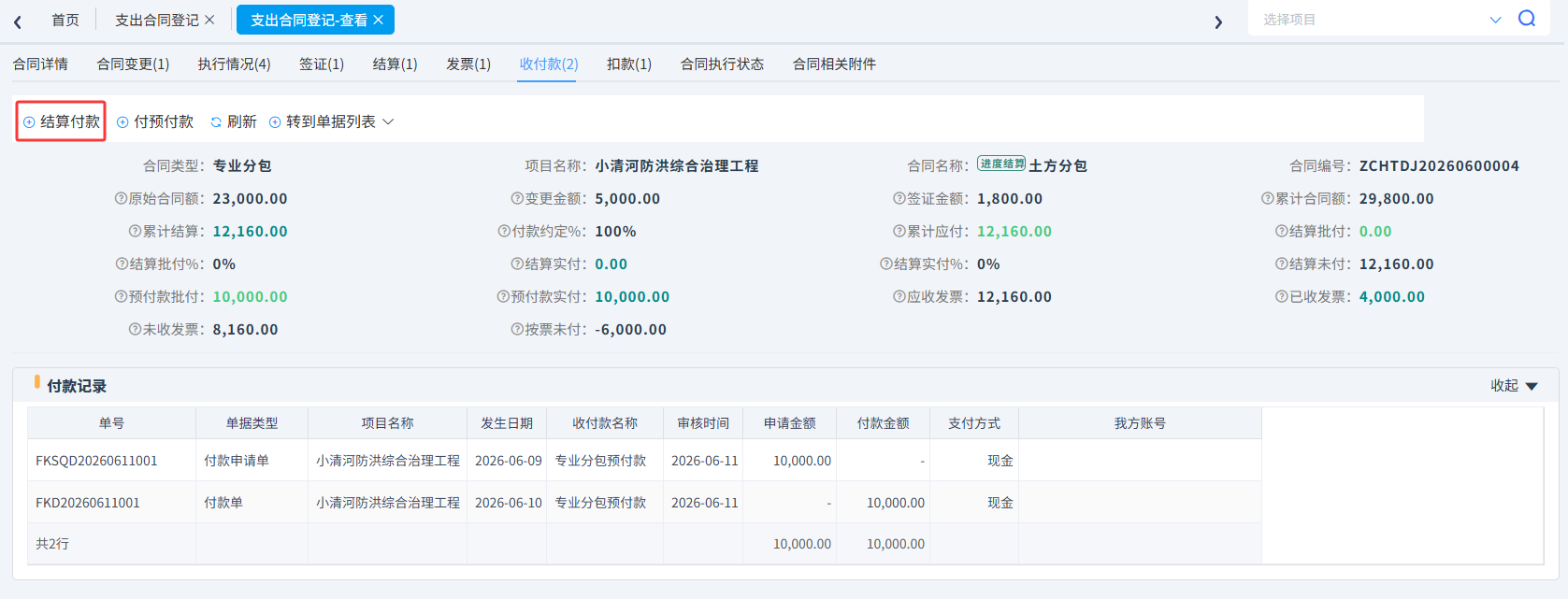The image size is (1568, 599).
Task: Click help icon next to 原始合同额
Action: [x=121, y=199]
